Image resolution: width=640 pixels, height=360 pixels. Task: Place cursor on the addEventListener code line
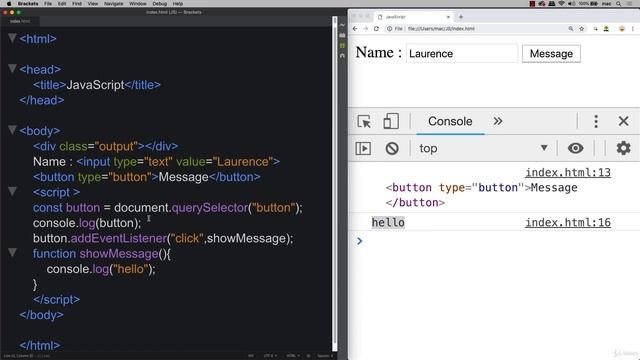(163, 238)
